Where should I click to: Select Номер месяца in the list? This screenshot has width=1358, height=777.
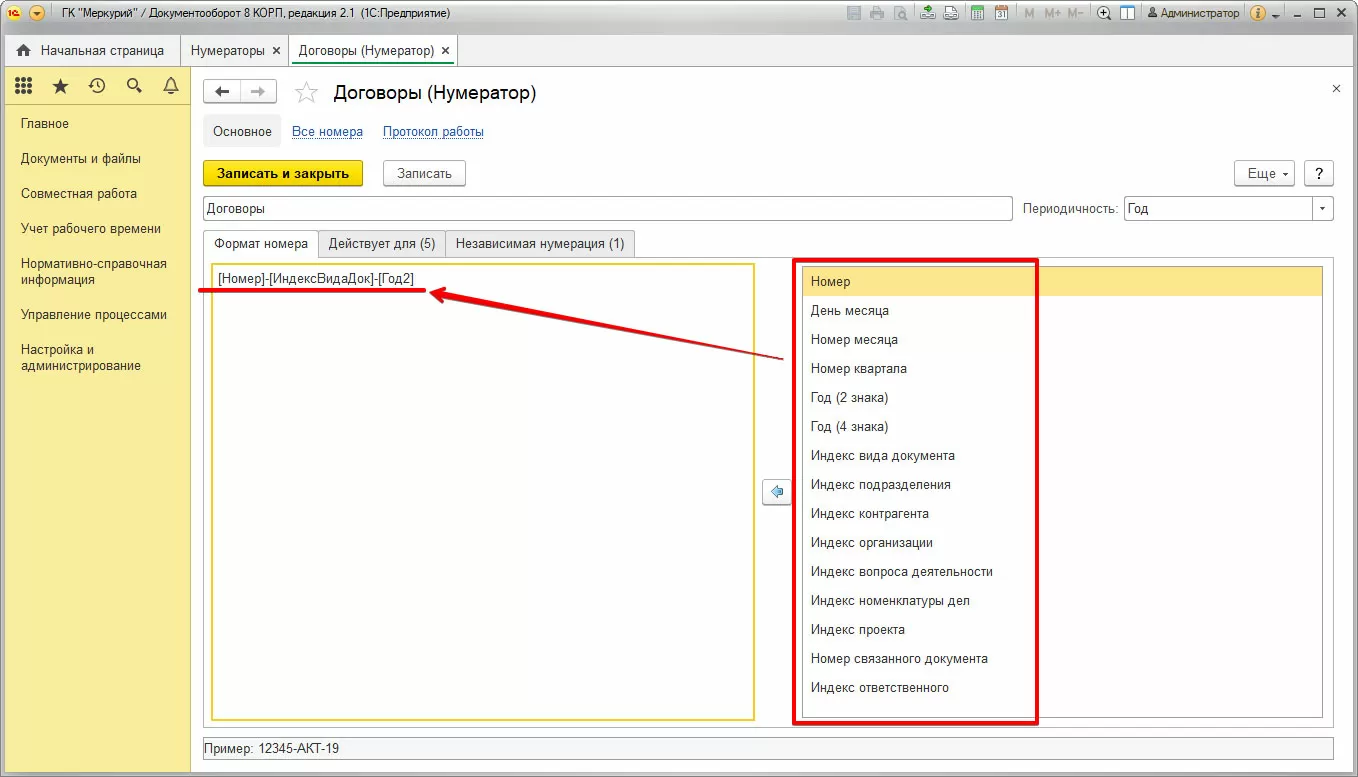1063,340
